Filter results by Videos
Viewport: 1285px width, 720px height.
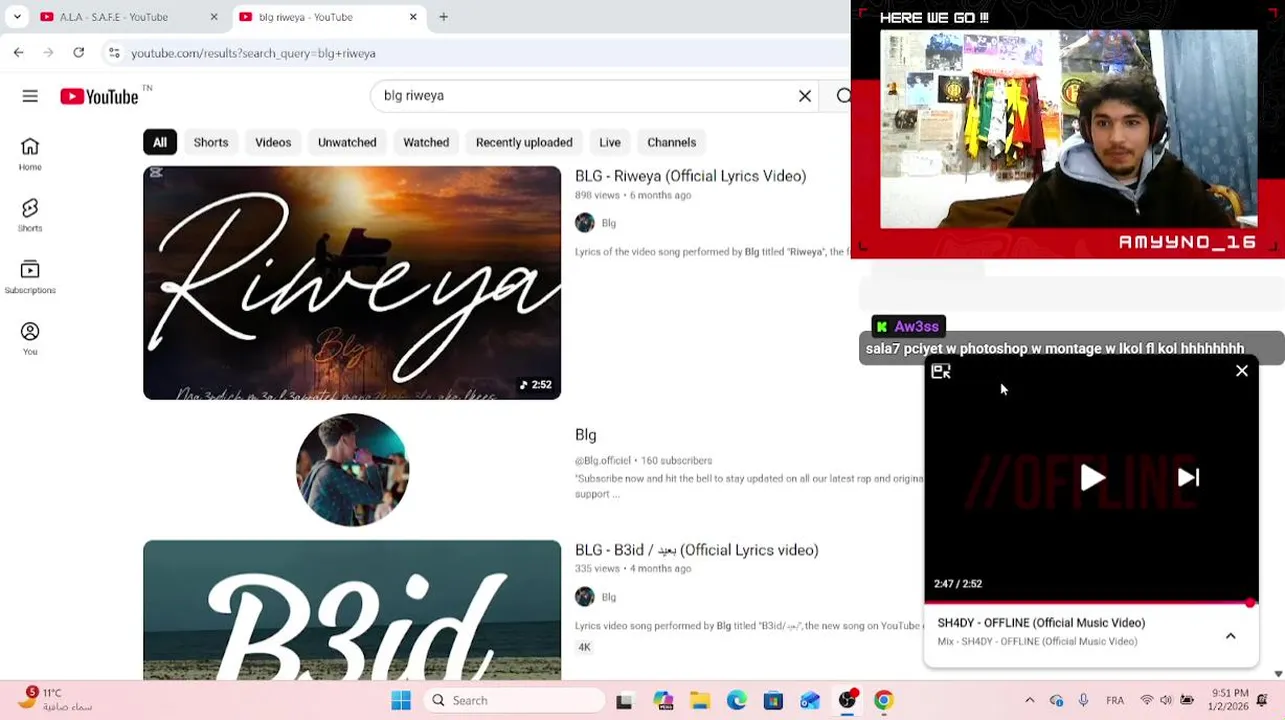click(273, 142)
